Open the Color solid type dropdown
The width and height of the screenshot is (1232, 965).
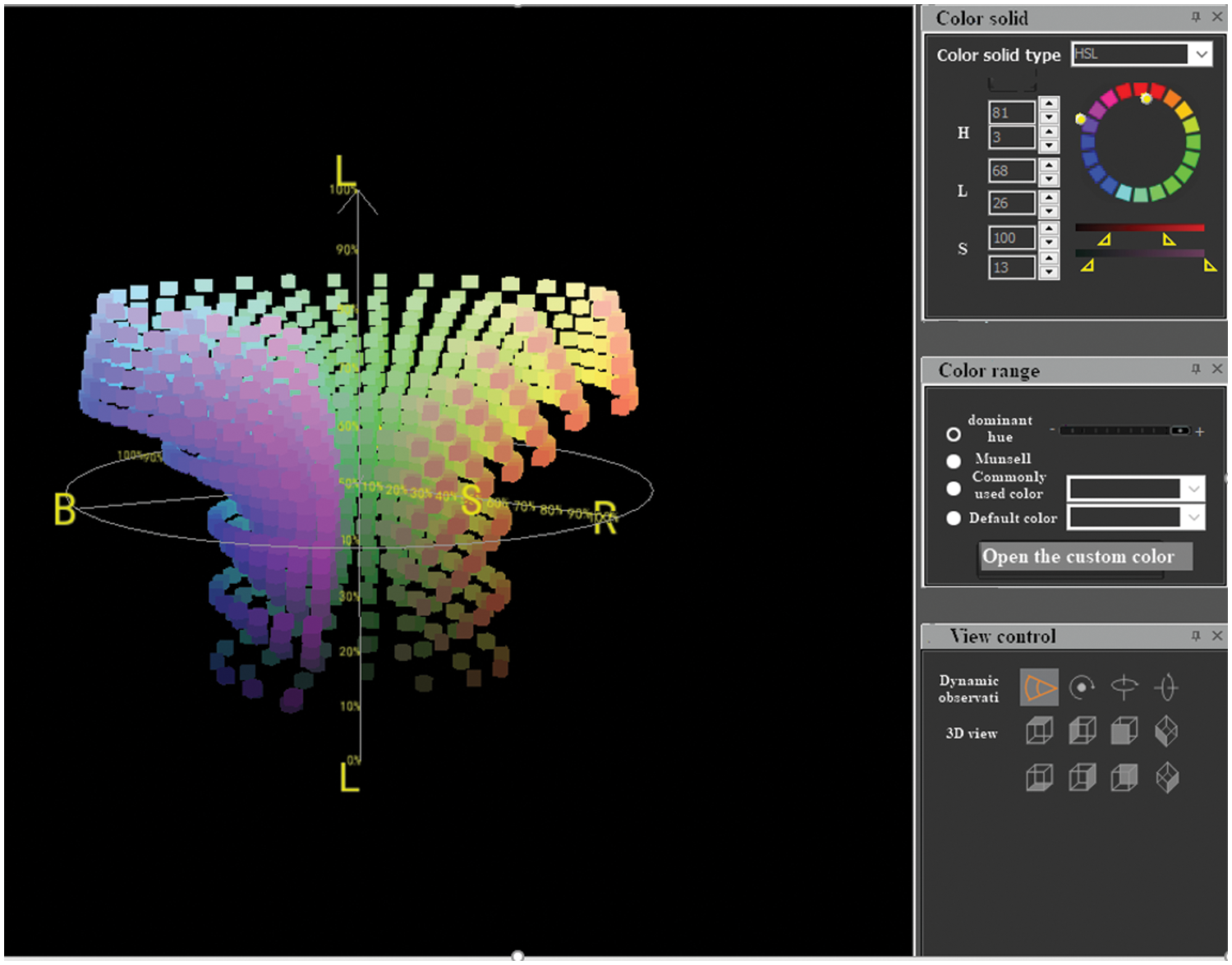(1201, 54)
